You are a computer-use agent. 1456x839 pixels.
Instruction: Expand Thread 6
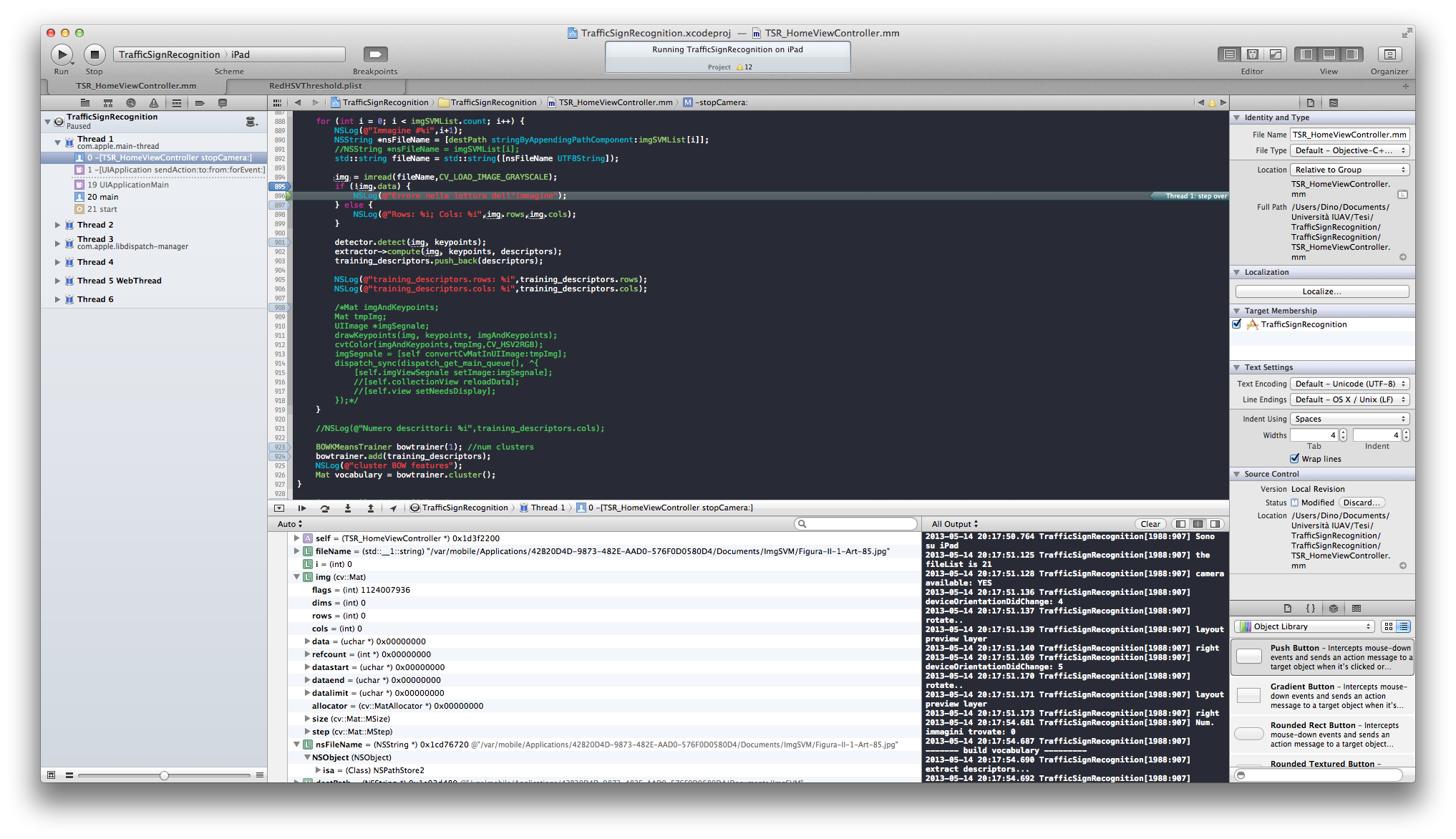pyautogui.click(x=58, y=299)
